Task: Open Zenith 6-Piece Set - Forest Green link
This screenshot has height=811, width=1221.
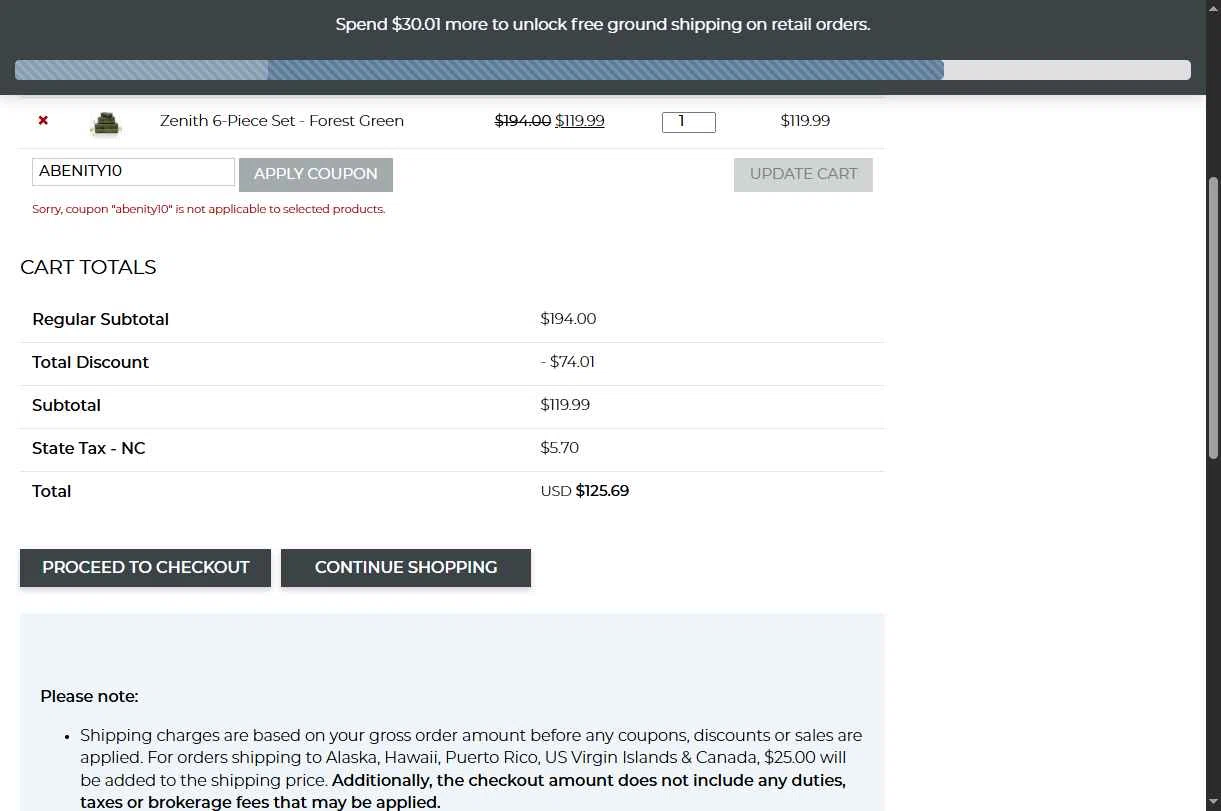Action: pos(282,121)
